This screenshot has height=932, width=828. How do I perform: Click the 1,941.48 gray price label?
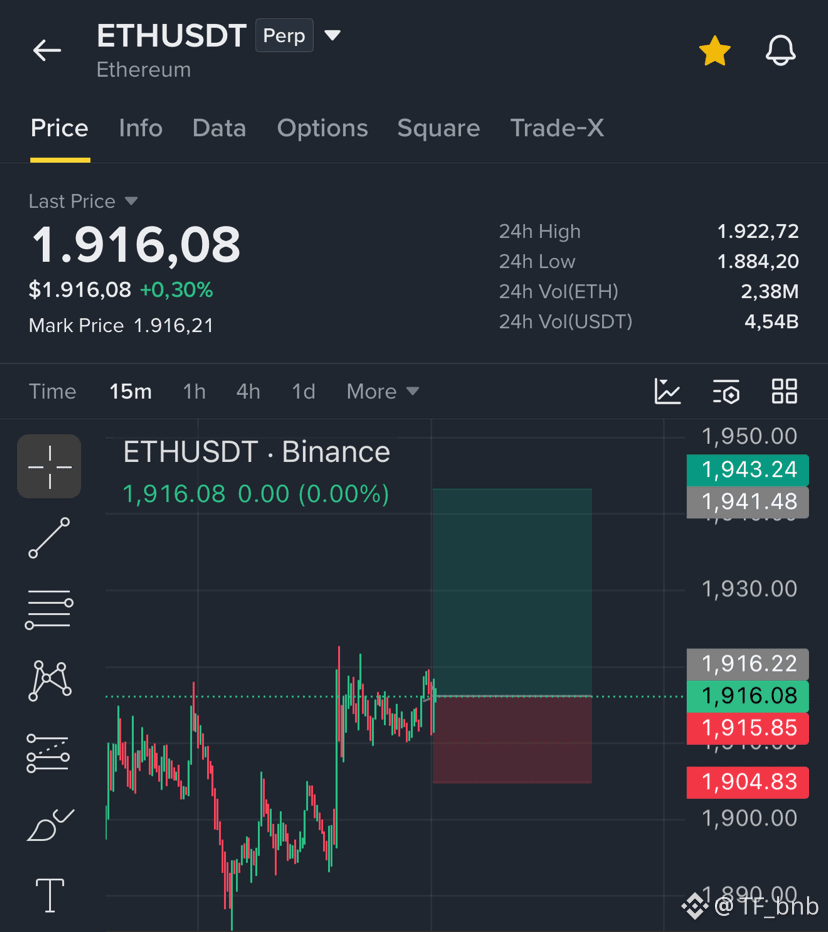(748, 502)
